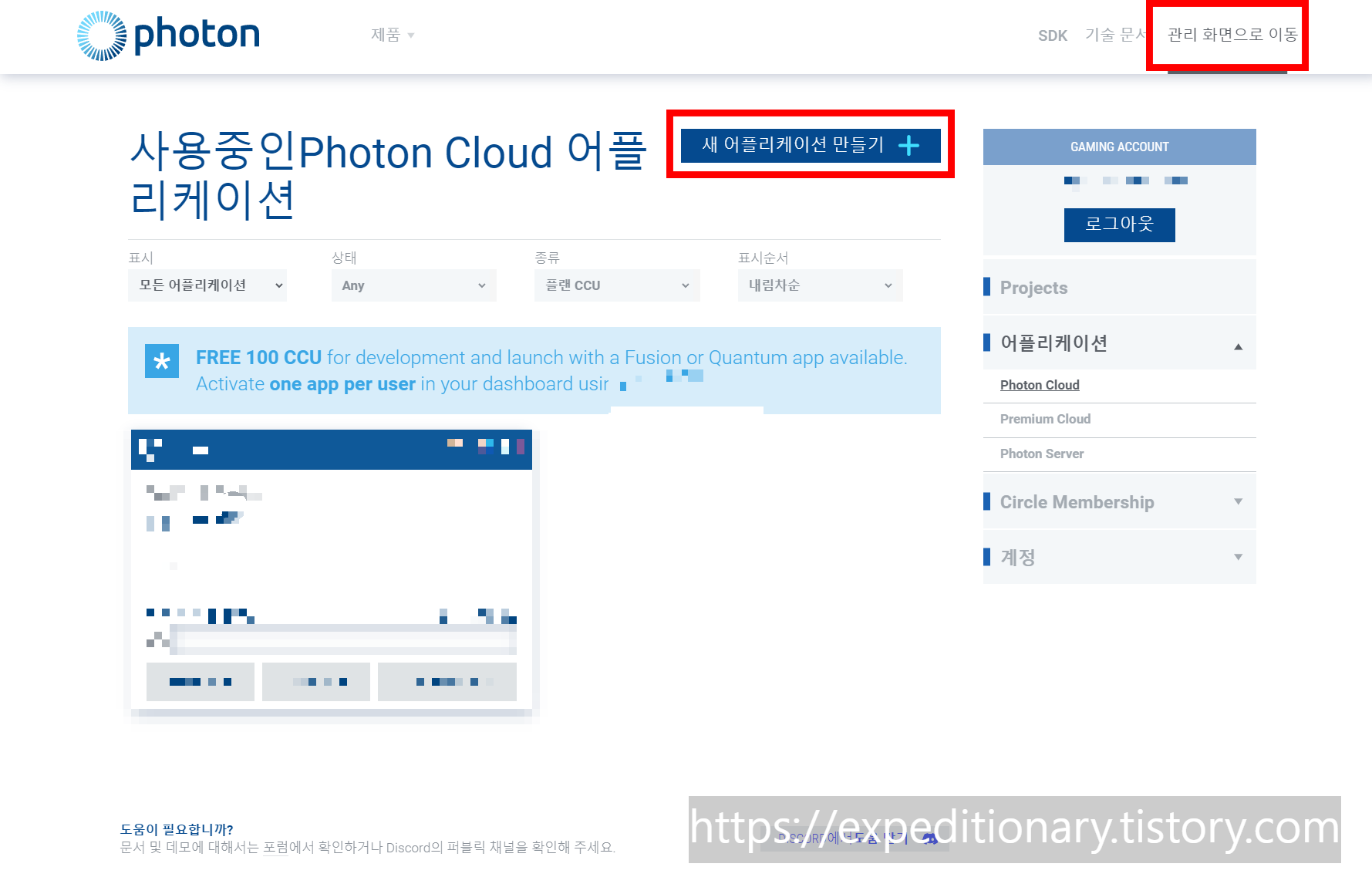
Task: Select Photon Cloud in sidebar
Action: (x=1040, y=385)
